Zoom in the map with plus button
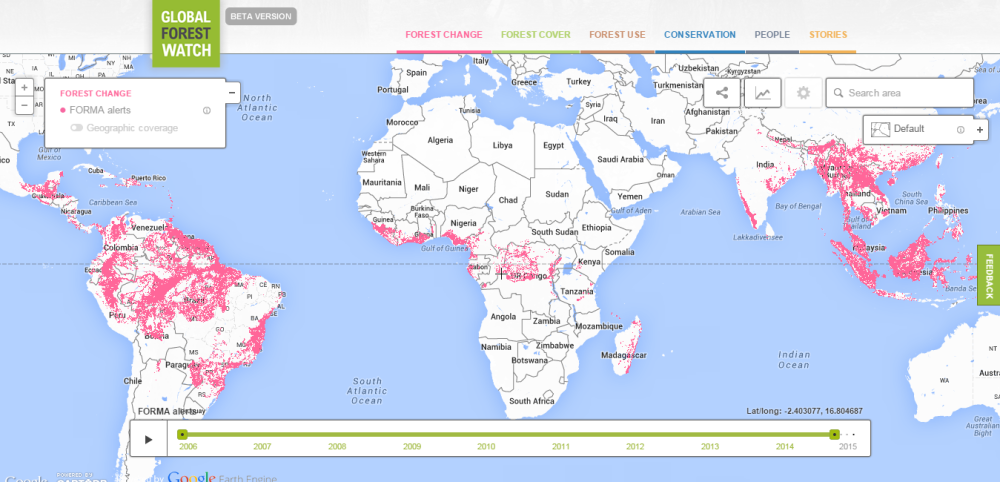The width and height of the screenshot is (1000, 482). click(24, 87)
